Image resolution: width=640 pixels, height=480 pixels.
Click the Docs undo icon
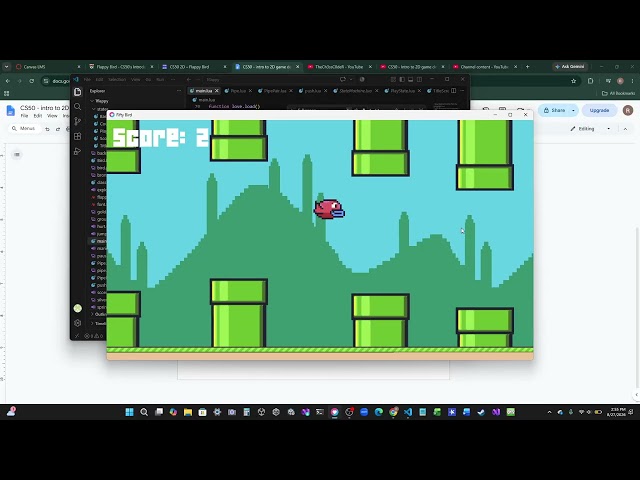[47, 129]
